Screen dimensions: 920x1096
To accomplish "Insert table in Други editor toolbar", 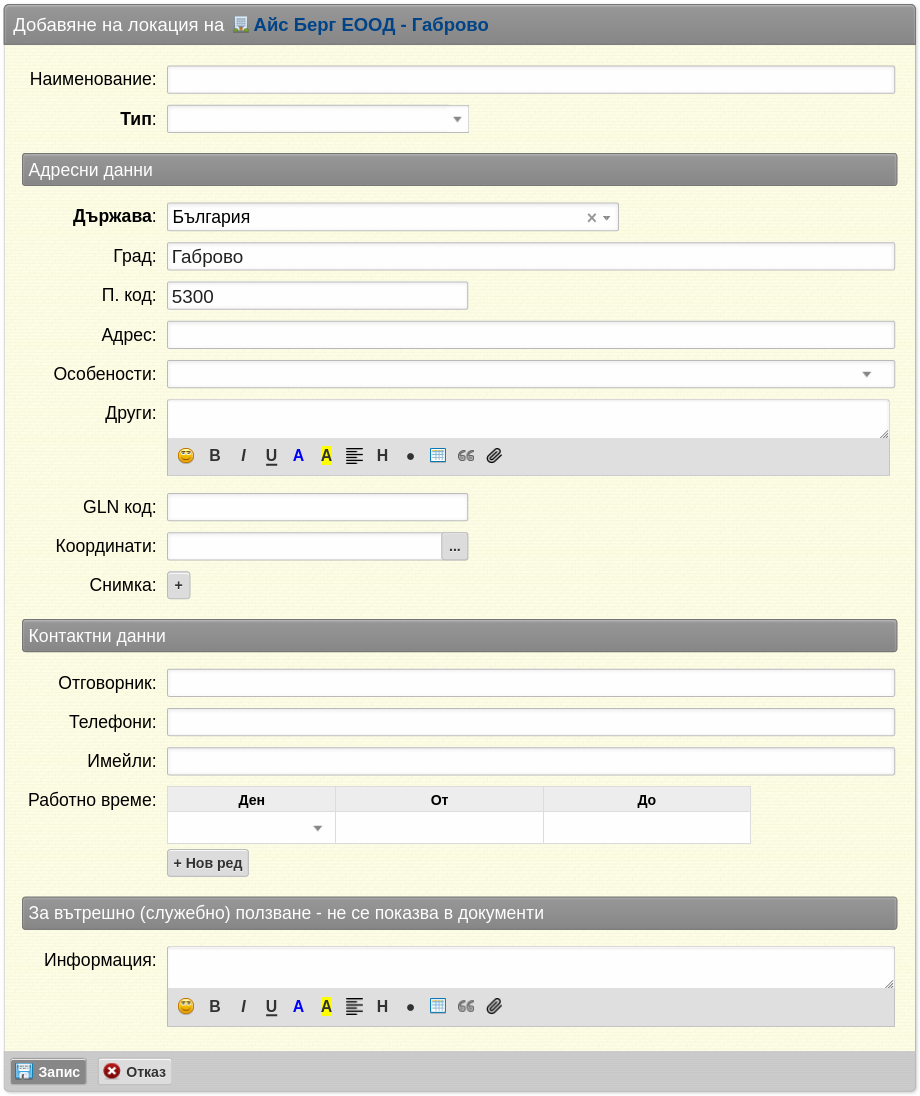I will coord(438,456).
